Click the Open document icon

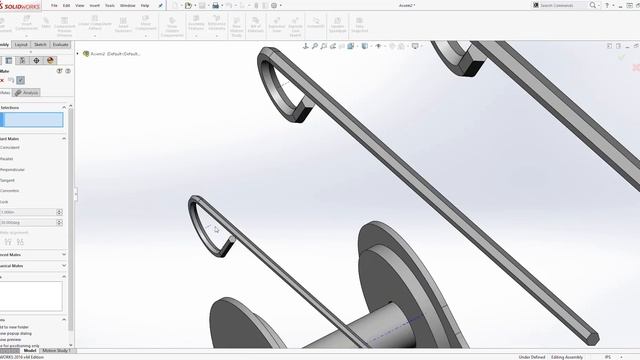click(x=188, y=5)
